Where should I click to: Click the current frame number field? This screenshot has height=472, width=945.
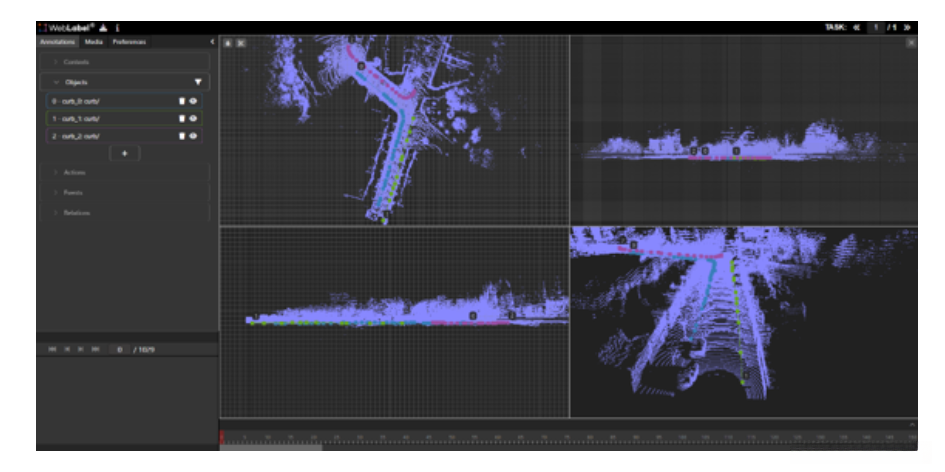point(120,350)
